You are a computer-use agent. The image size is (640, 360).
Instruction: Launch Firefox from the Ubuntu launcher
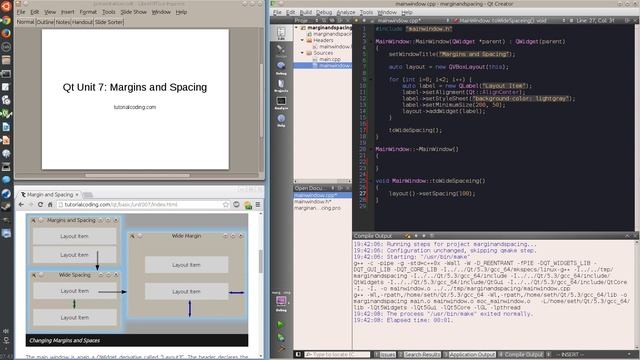click(x=6, y=33)
